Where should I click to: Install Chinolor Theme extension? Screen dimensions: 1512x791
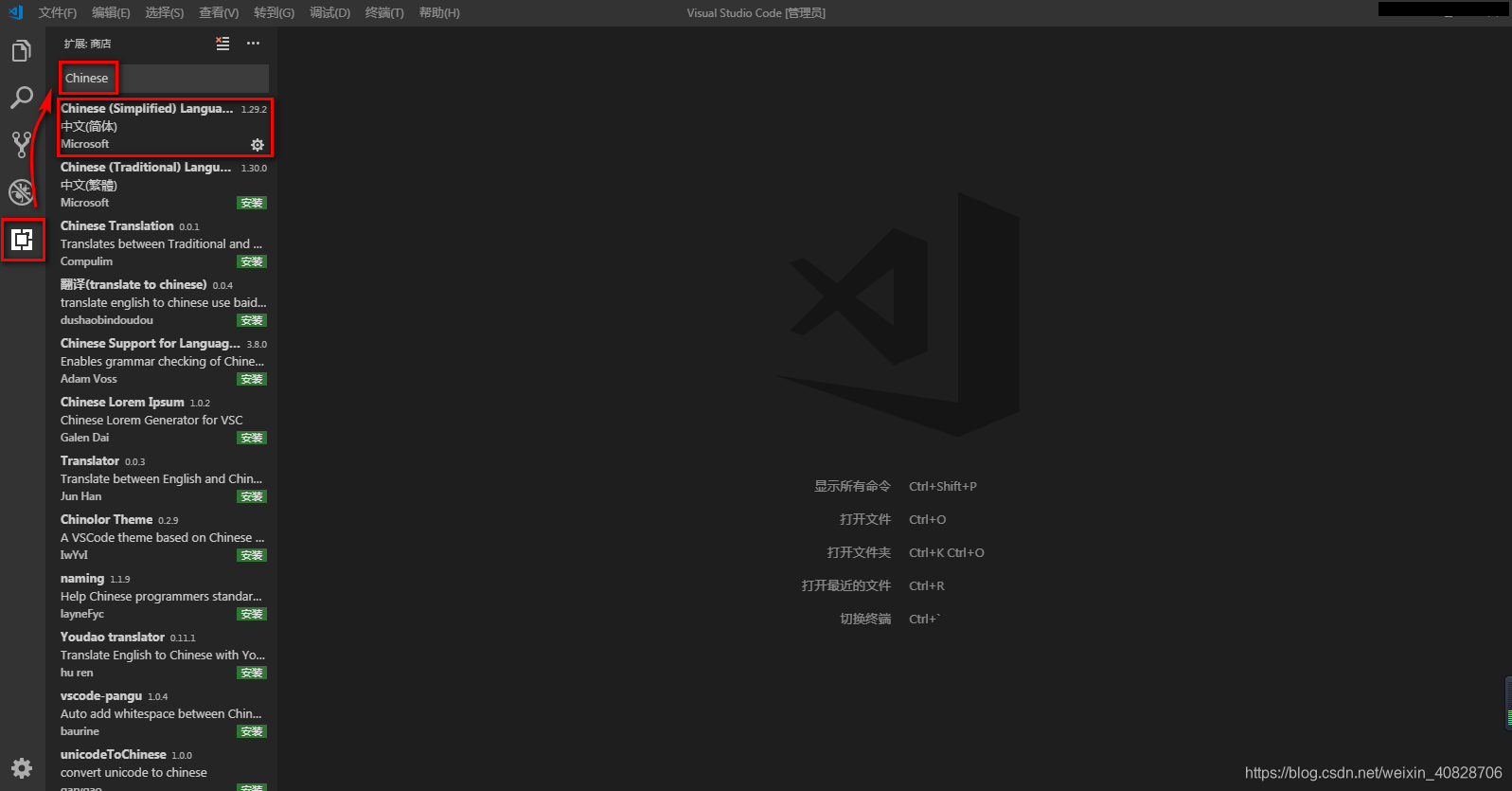[252, 555]
